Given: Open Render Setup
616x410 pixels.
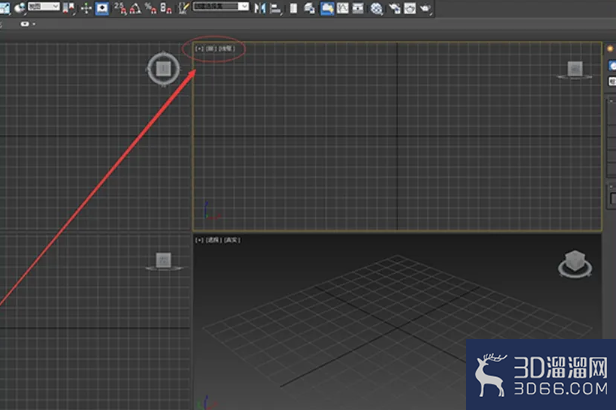Looking at the screenshot, I should 394,8.
